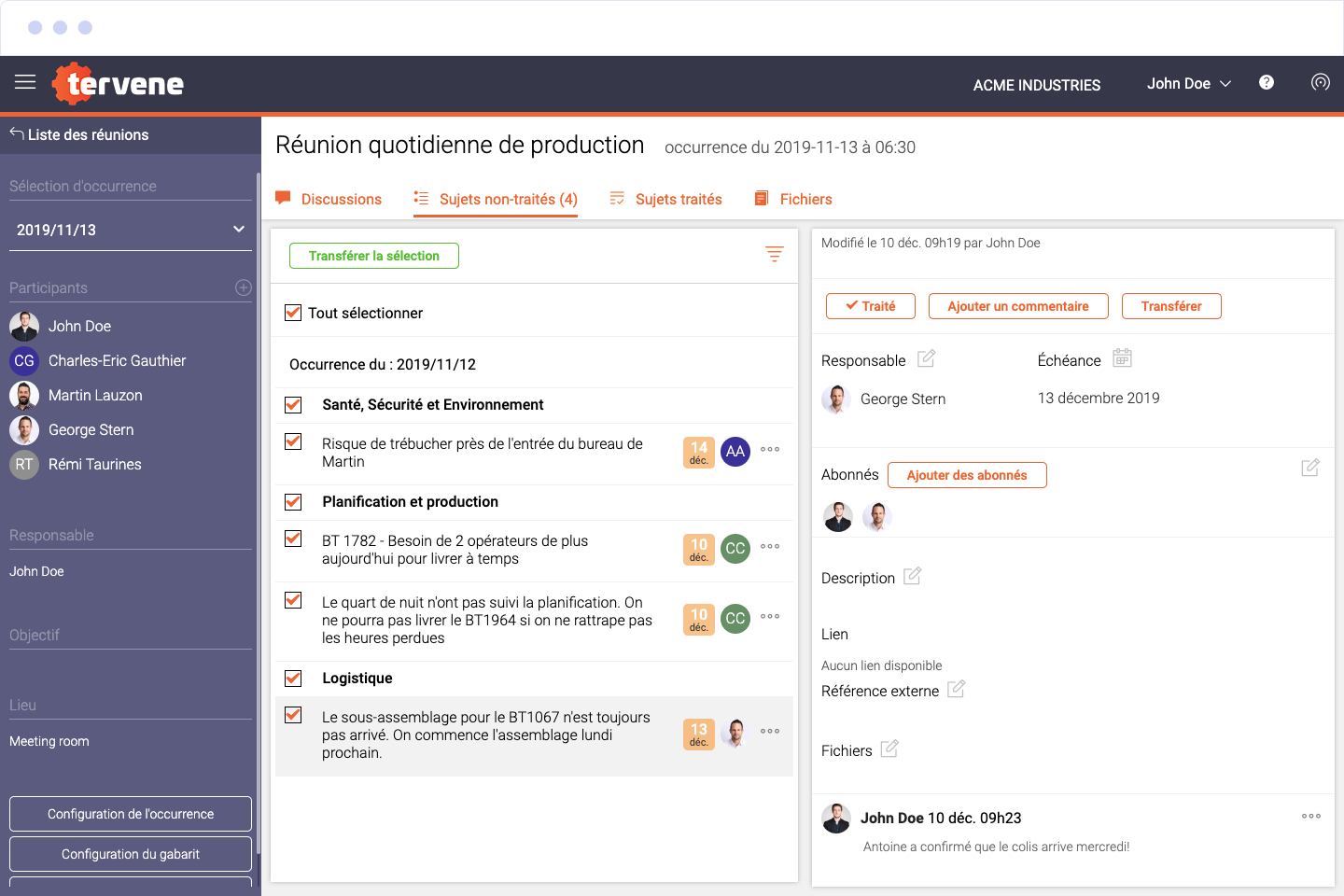Edit the Référence externe icon
Viewport: 1344px width, 896px height.
(956, 689)
